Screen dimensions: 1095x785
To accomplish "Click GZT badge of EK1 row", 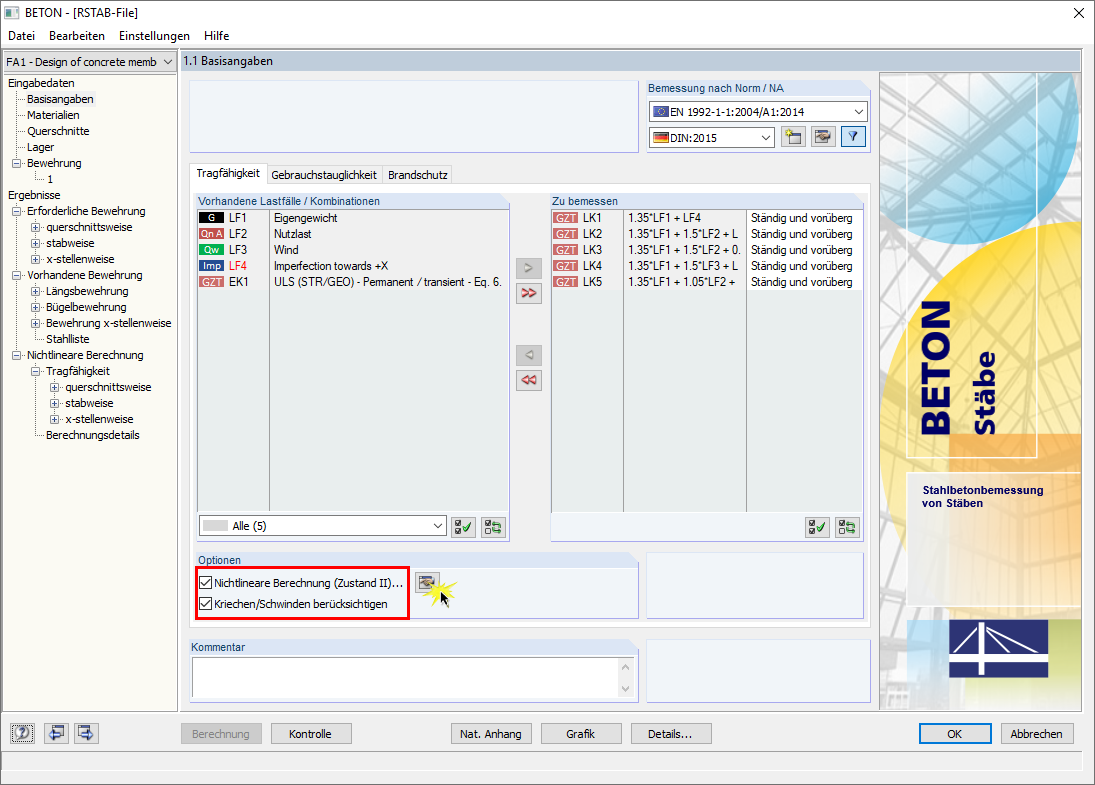I will click(212, 282).
